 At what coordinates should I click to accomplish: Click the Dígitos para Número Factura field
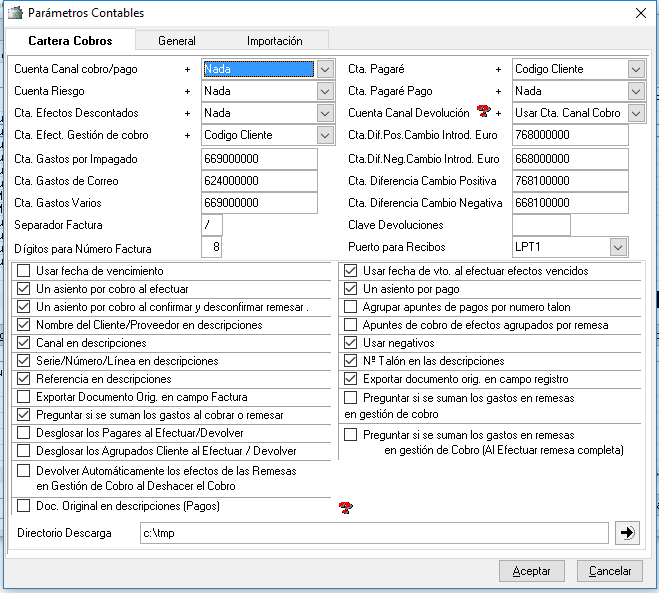pos(211,247)
